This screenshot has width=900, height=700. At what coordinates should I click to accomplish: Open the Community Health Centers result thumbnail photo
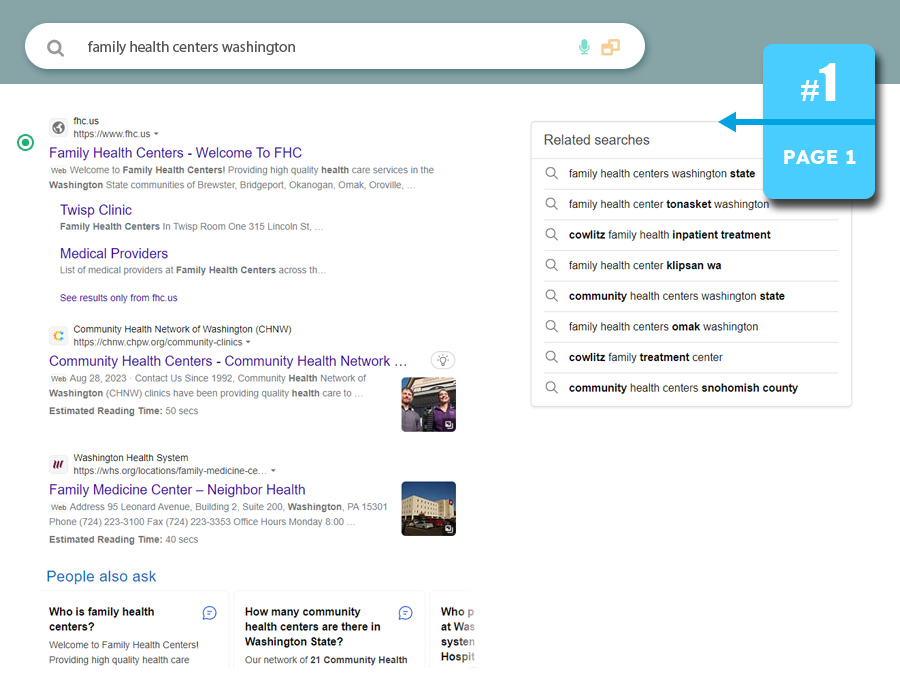(x=428, y=405)
